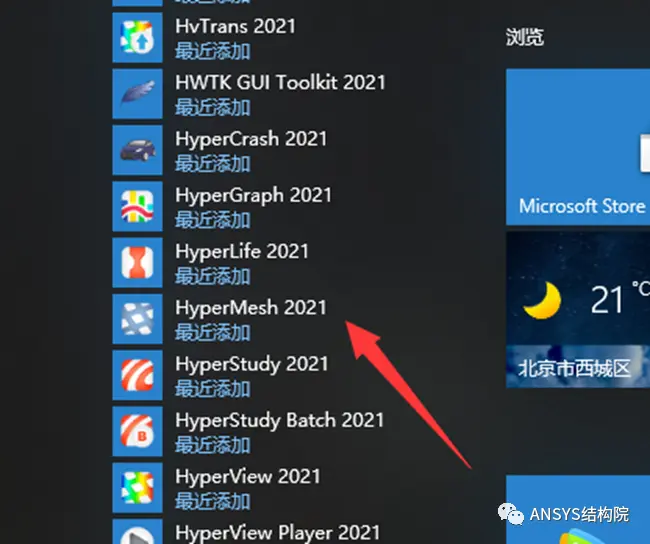The width and height of the screenshot is (650, 544).
Task: Select HyperStudy Batch 2021 entry text
Action: pos(280,421)
